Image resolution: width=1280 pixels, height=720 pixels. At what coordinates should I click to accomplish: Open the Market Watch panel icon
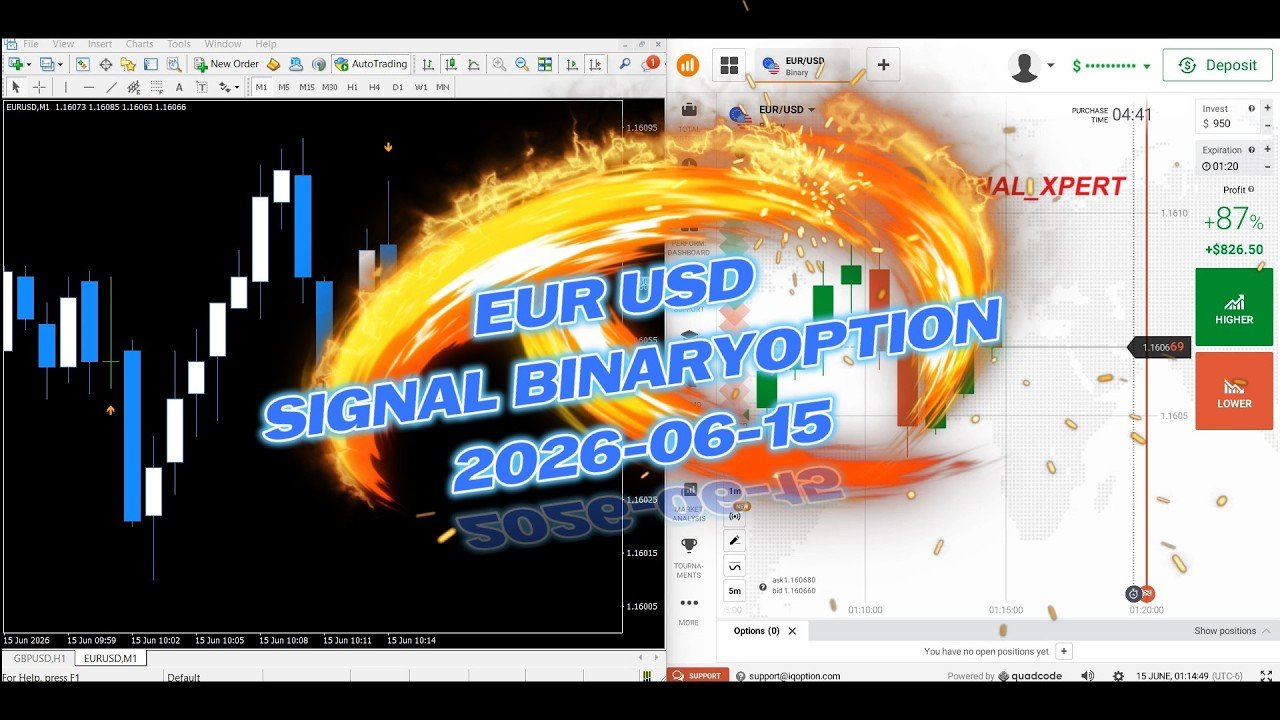[x=82, y=64]
